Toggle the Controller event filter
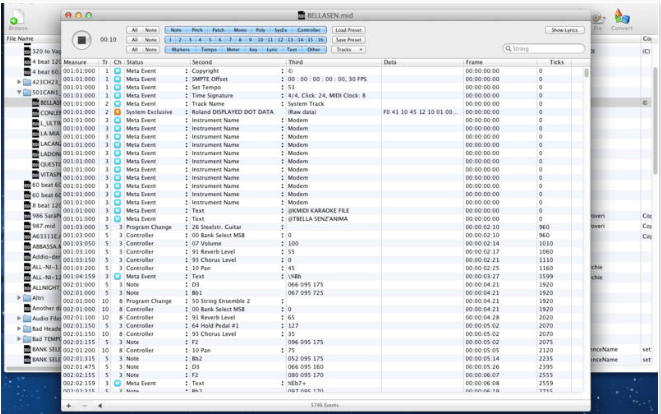 [x=309, y=30]
